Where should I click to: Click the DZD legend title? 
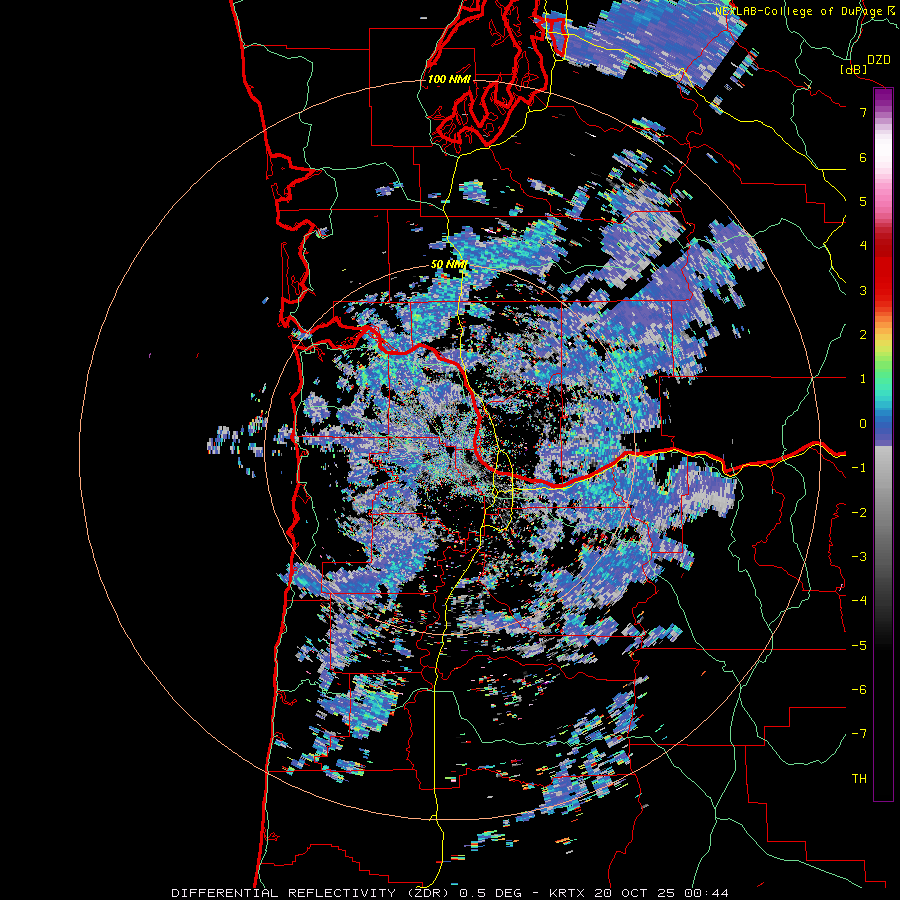[x=879, y=60]
